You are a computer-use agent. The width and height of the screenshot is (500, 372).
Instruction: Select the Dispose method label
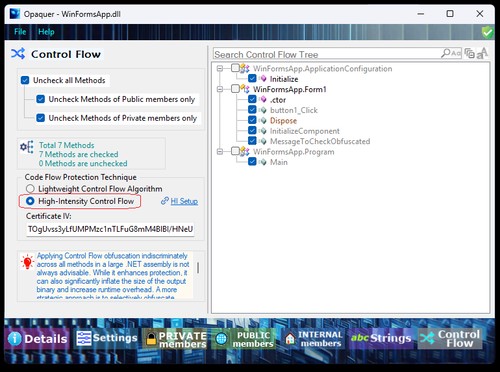point(283,121)
